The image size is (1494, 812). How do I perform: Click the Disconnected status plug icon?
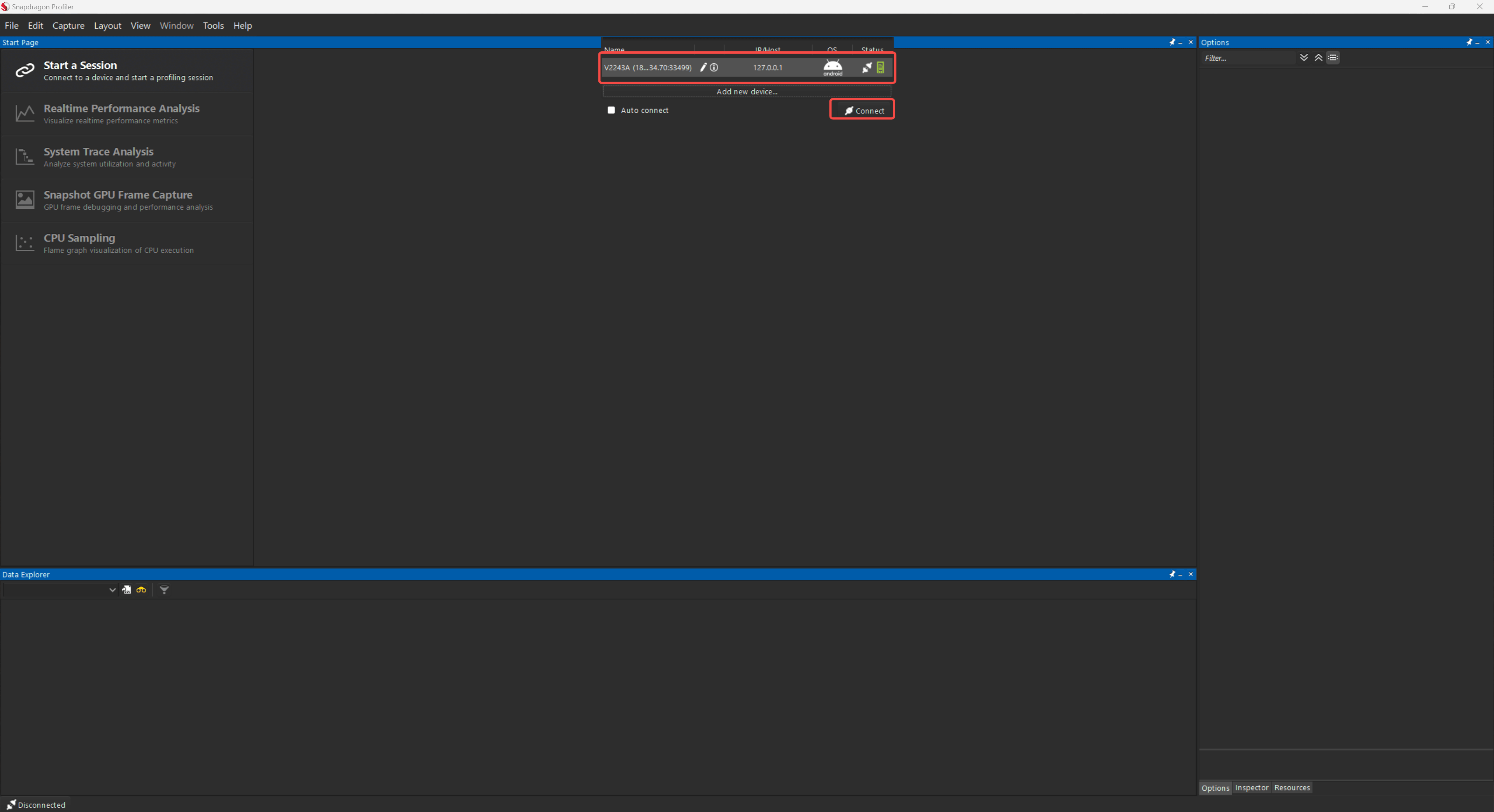[11, 804]
